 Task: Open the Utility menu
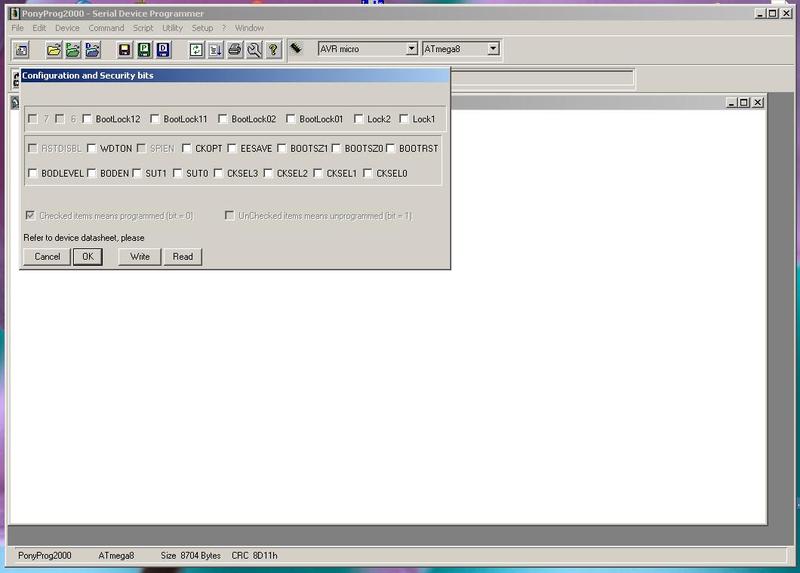[x=172, y=28]
